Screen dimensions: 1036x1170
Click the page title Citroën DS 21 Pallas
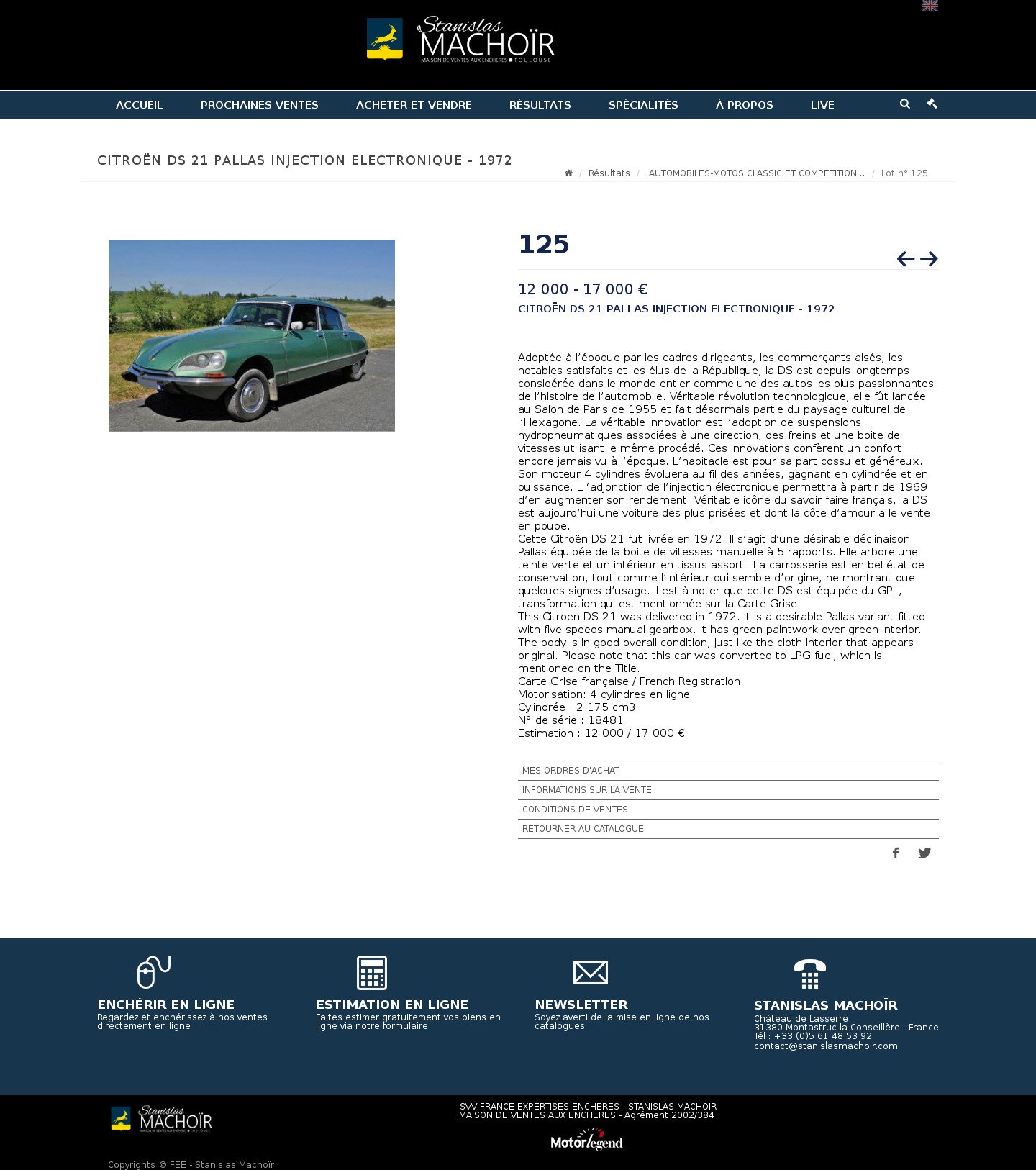[x=305, y=160]
